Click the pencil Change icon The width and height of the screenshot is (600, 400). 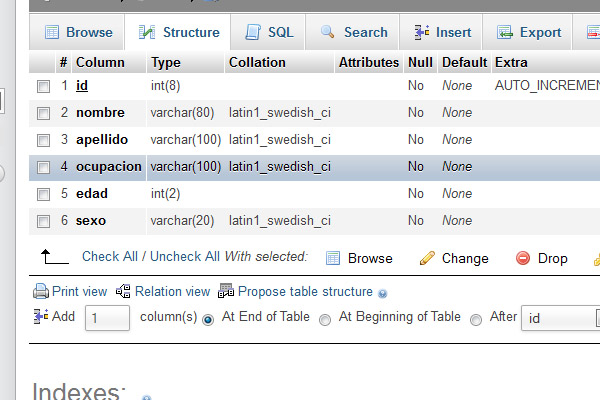(x=427, y=258)
